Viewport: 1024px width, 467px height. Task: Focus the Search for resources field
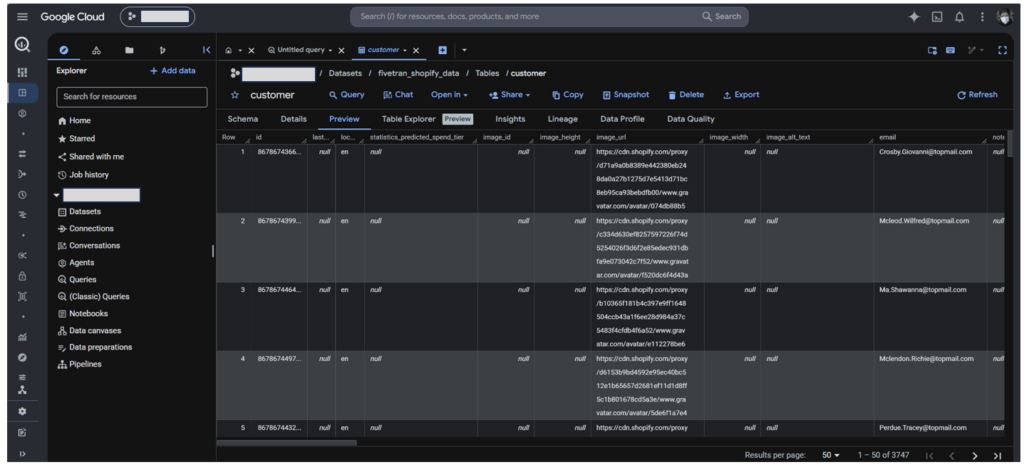132,97
